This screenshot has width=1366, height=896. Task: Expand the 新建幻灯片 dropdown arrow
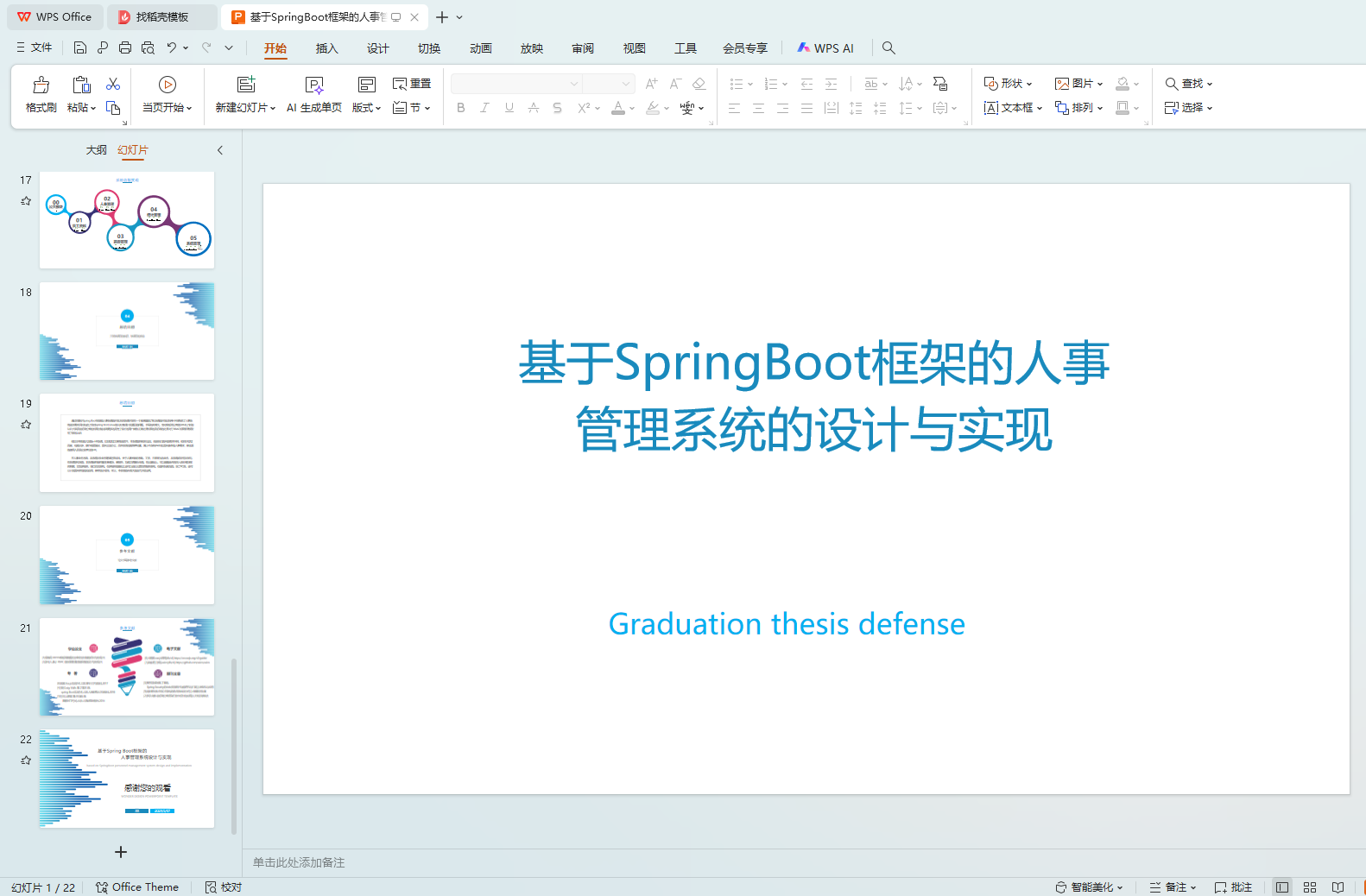tap(273, 109)
